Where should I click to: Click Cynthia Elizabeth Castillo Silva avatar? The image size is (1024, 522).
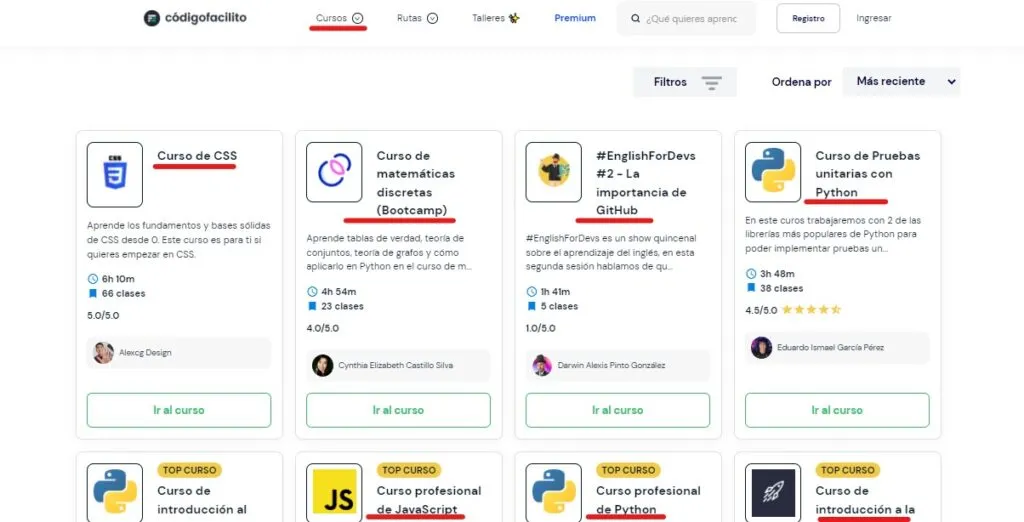click(x=323, y=365)
